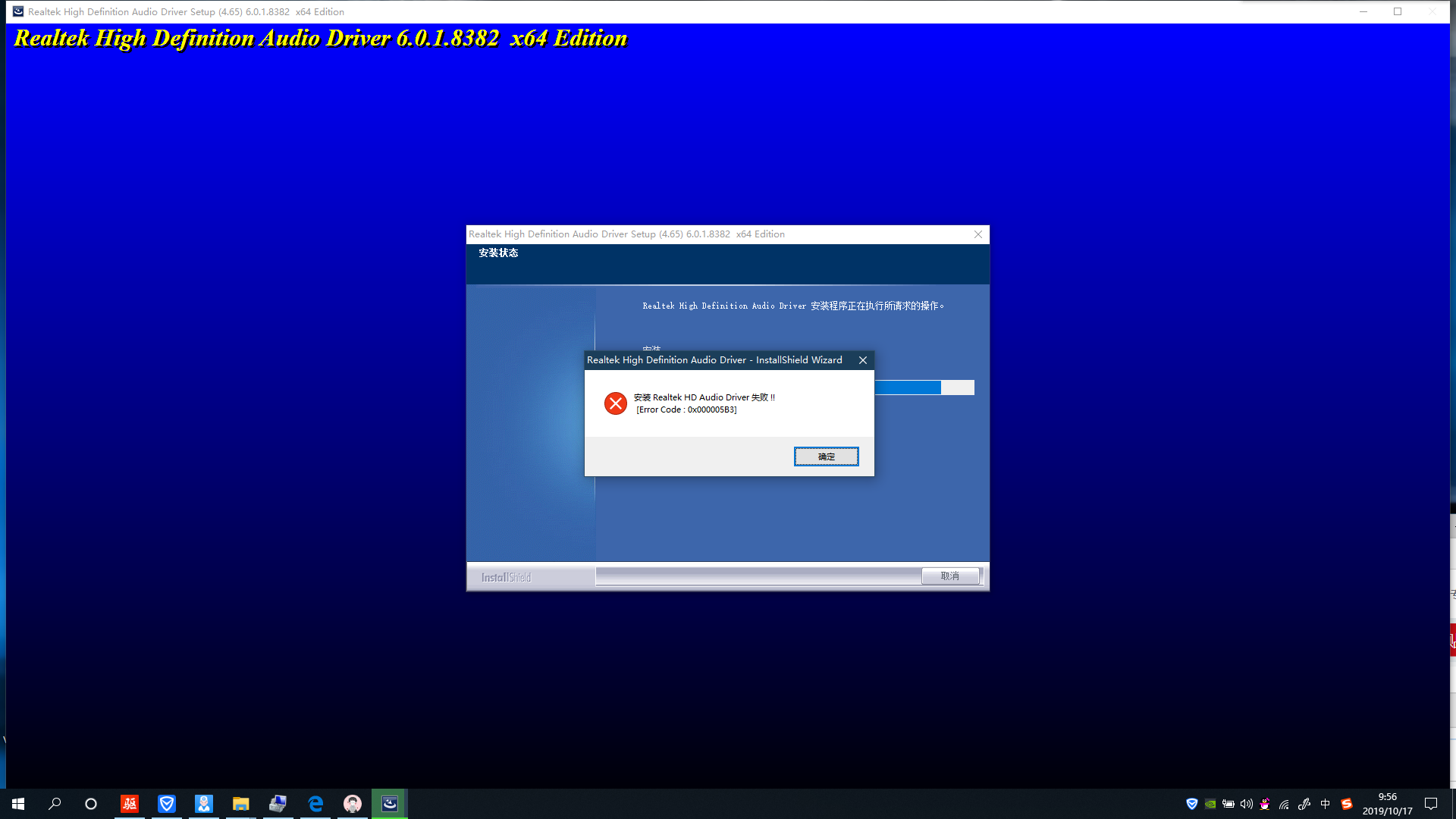Click Show desktop strip at taskbar end
This screenshot has width=1456, height=819.
tap(1453, 804)
